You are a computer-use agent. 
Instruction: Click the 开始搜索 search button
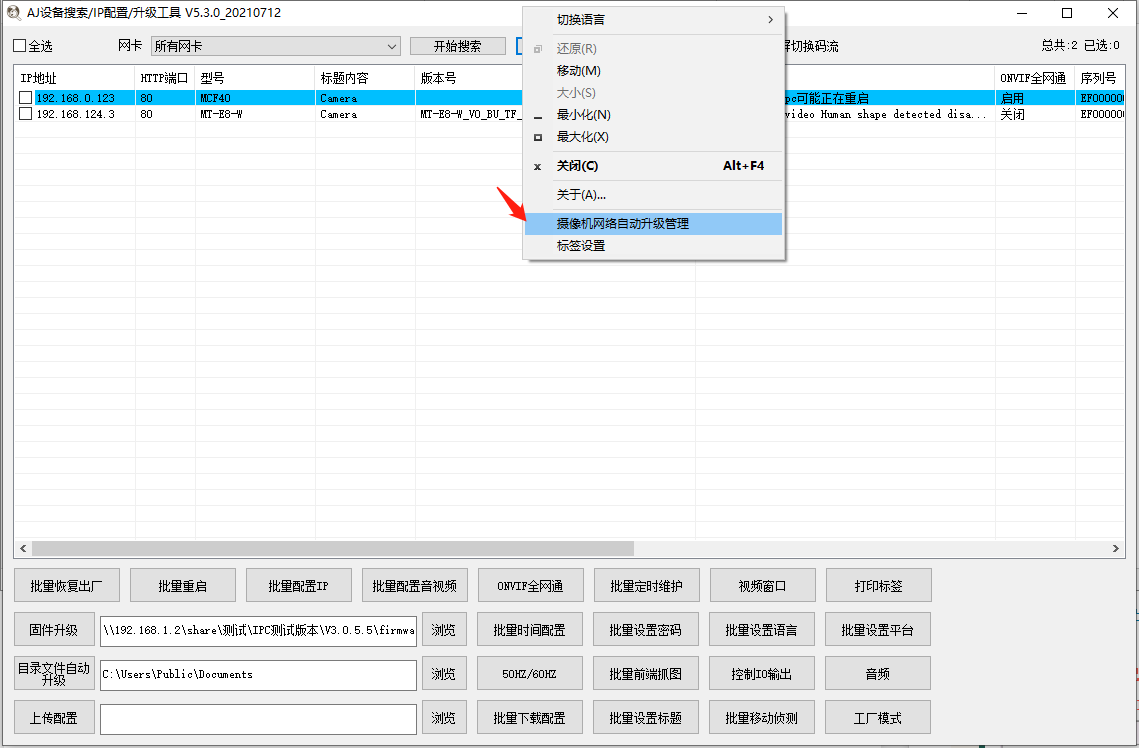[457, 45]
